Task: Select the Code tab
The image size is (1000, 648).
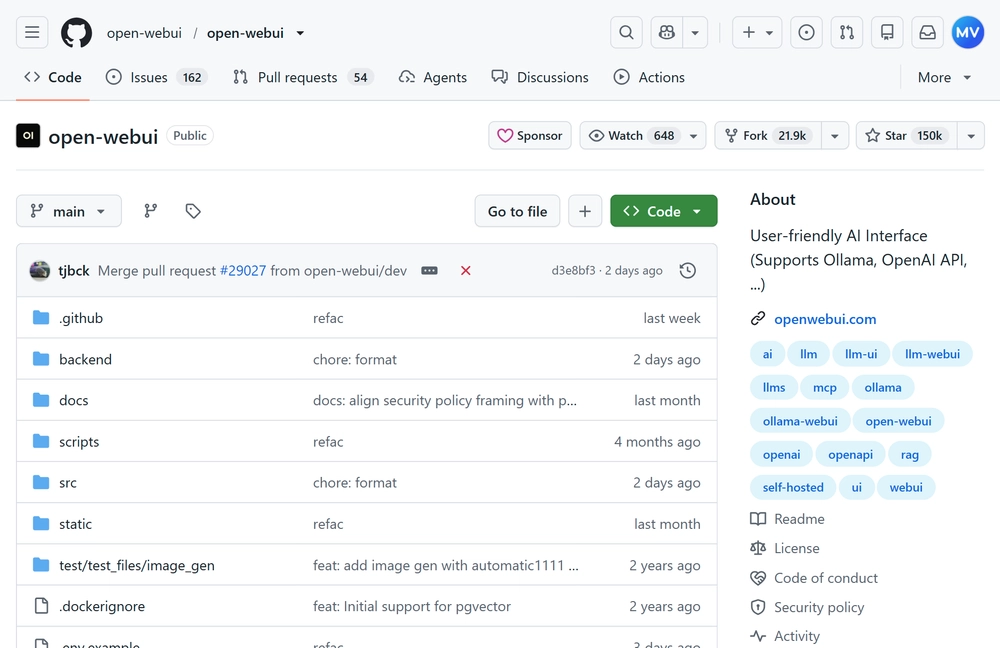Action: tap(53, 78)
